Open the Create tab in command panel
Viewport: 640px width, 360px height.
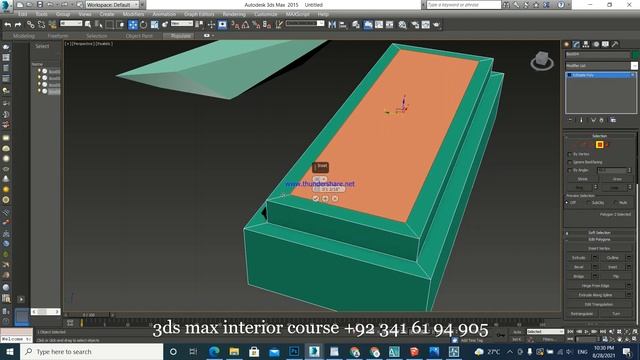point(567,44)
